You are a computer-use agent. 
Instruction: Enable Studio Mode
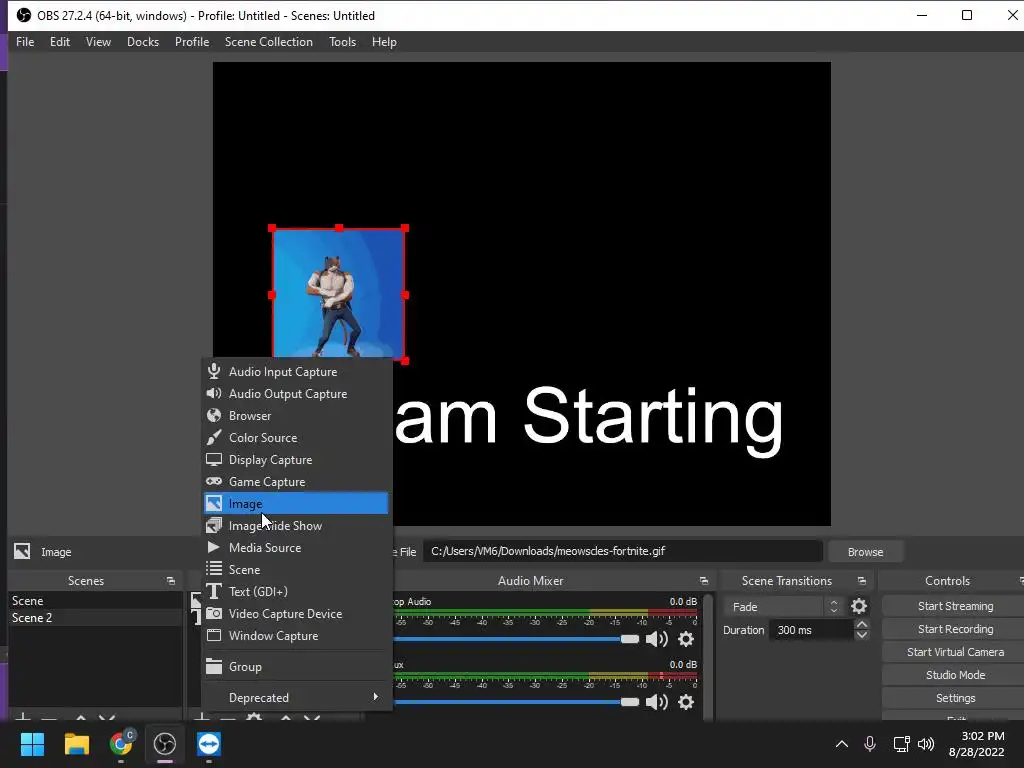(955, 675)
